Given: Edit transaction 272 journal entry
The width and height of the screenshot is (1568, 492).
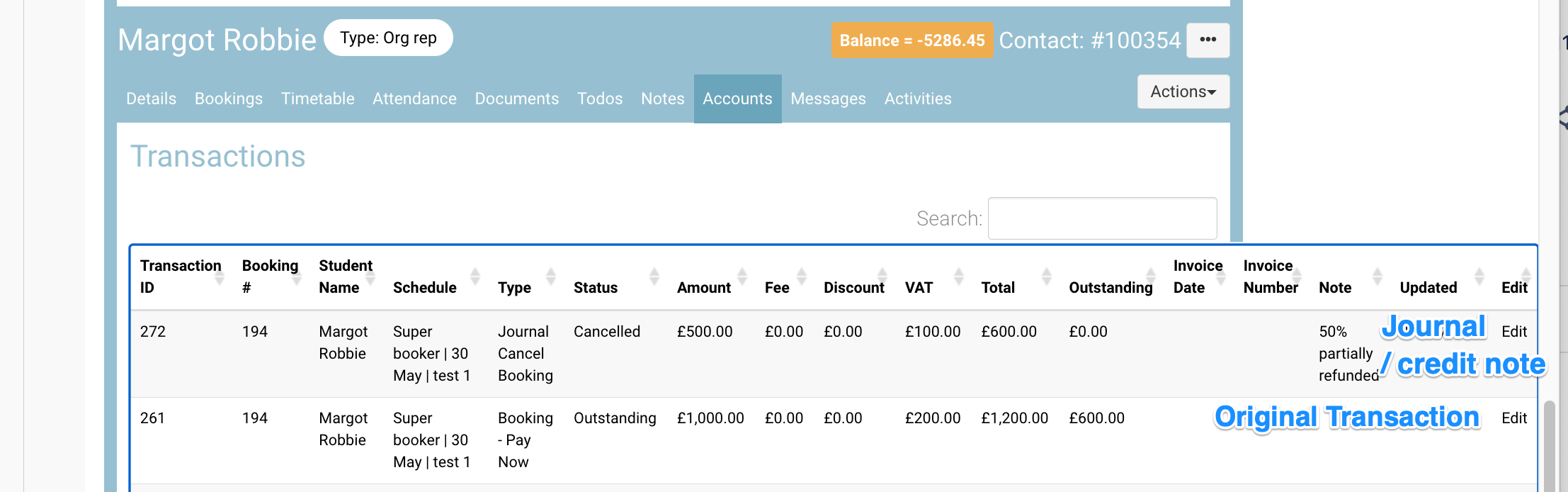Looking at the screenshot, I should pos(1513,332).
